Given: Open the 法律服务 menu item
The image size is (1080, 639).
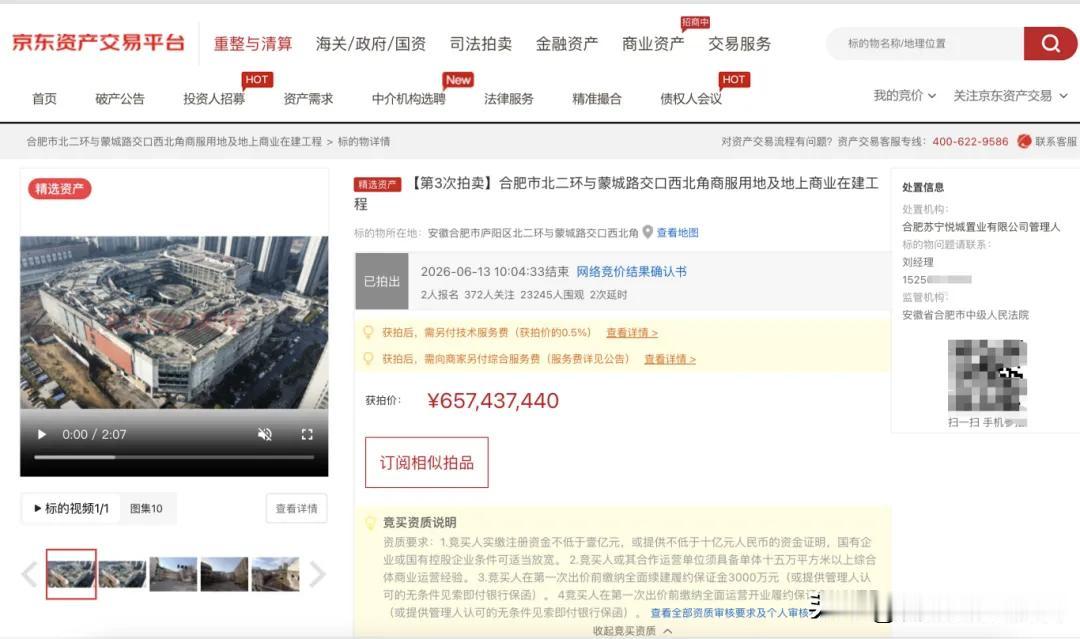Looking at the screenshot, I should click(509, 99).
